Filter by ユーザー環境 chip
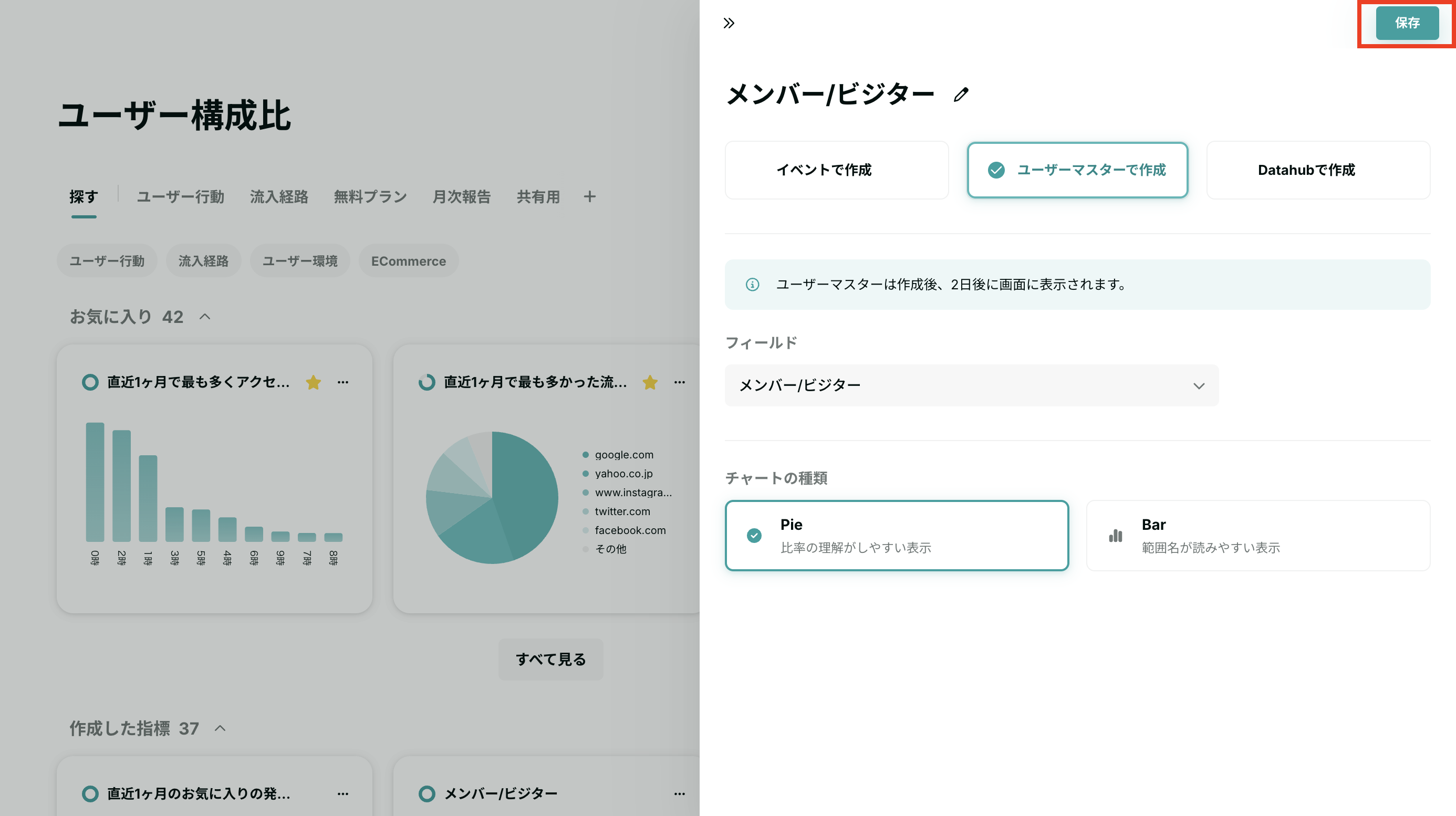 click(x=300, y=261)
